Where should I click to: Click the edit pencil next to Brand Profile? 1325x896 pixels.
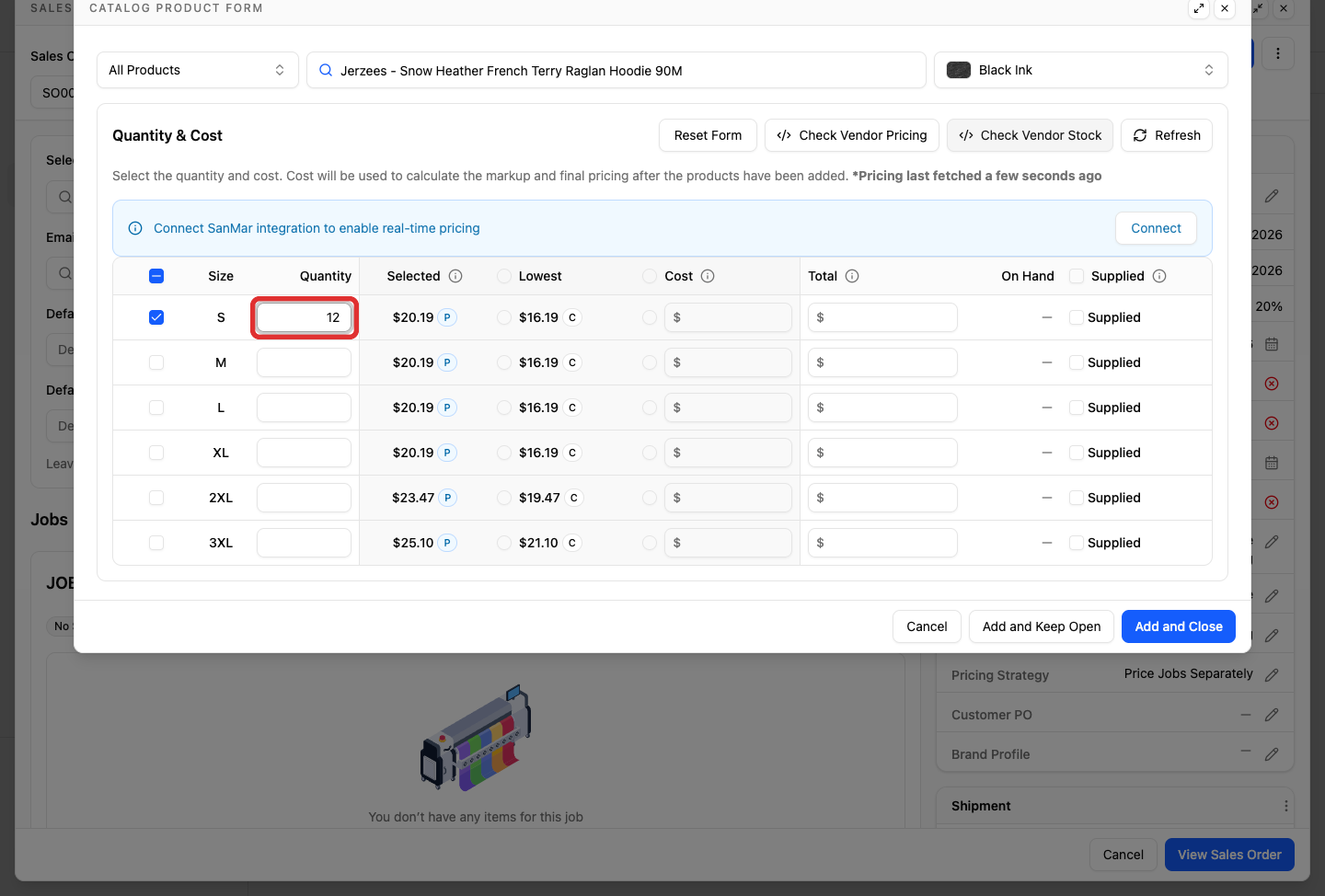point(1272,754)
